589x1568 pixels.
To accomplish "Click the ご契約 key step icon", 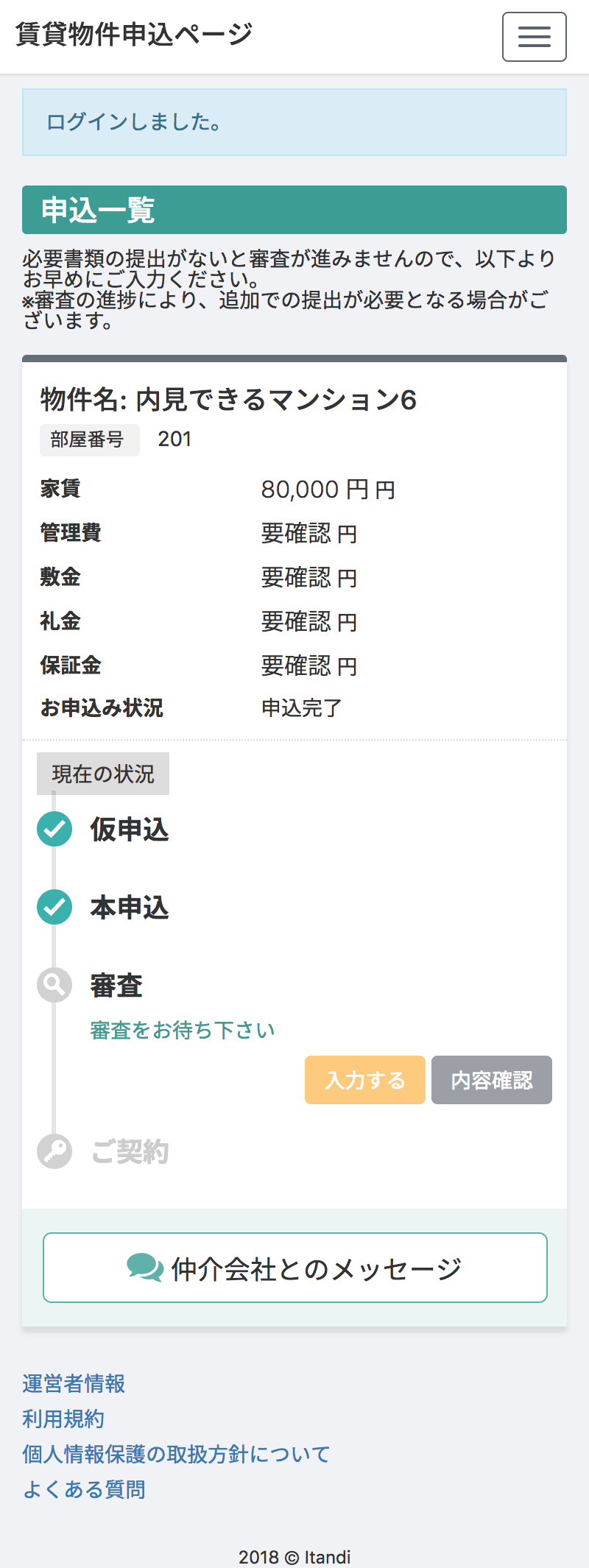I will (54, 1151).
